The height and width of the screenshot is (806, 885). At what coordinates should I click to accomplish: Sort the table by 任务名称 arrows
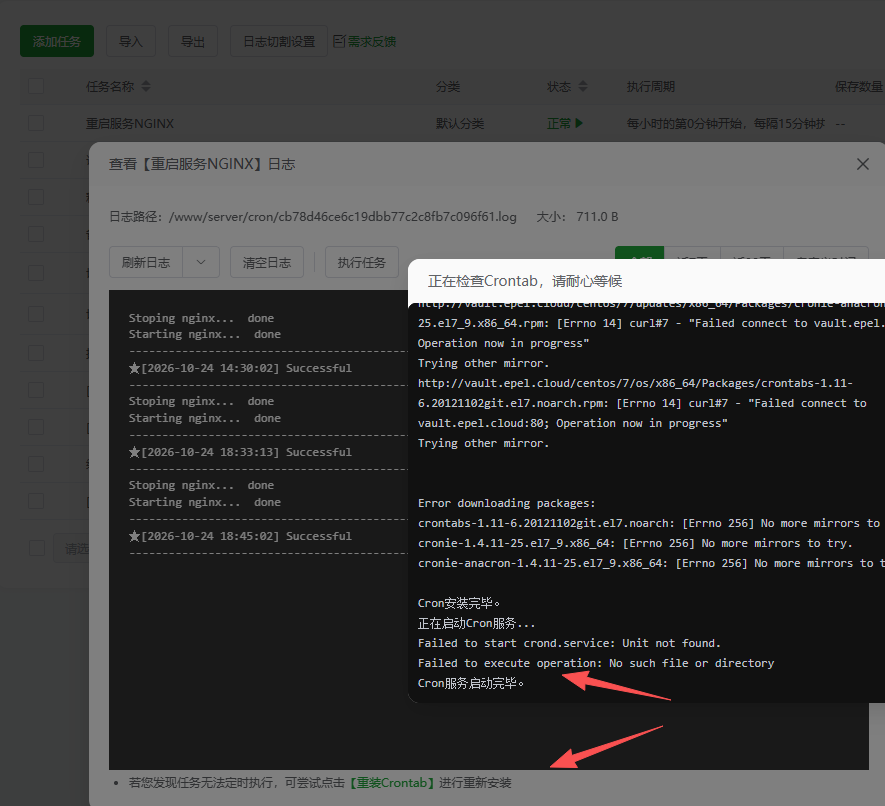[146, 86]
